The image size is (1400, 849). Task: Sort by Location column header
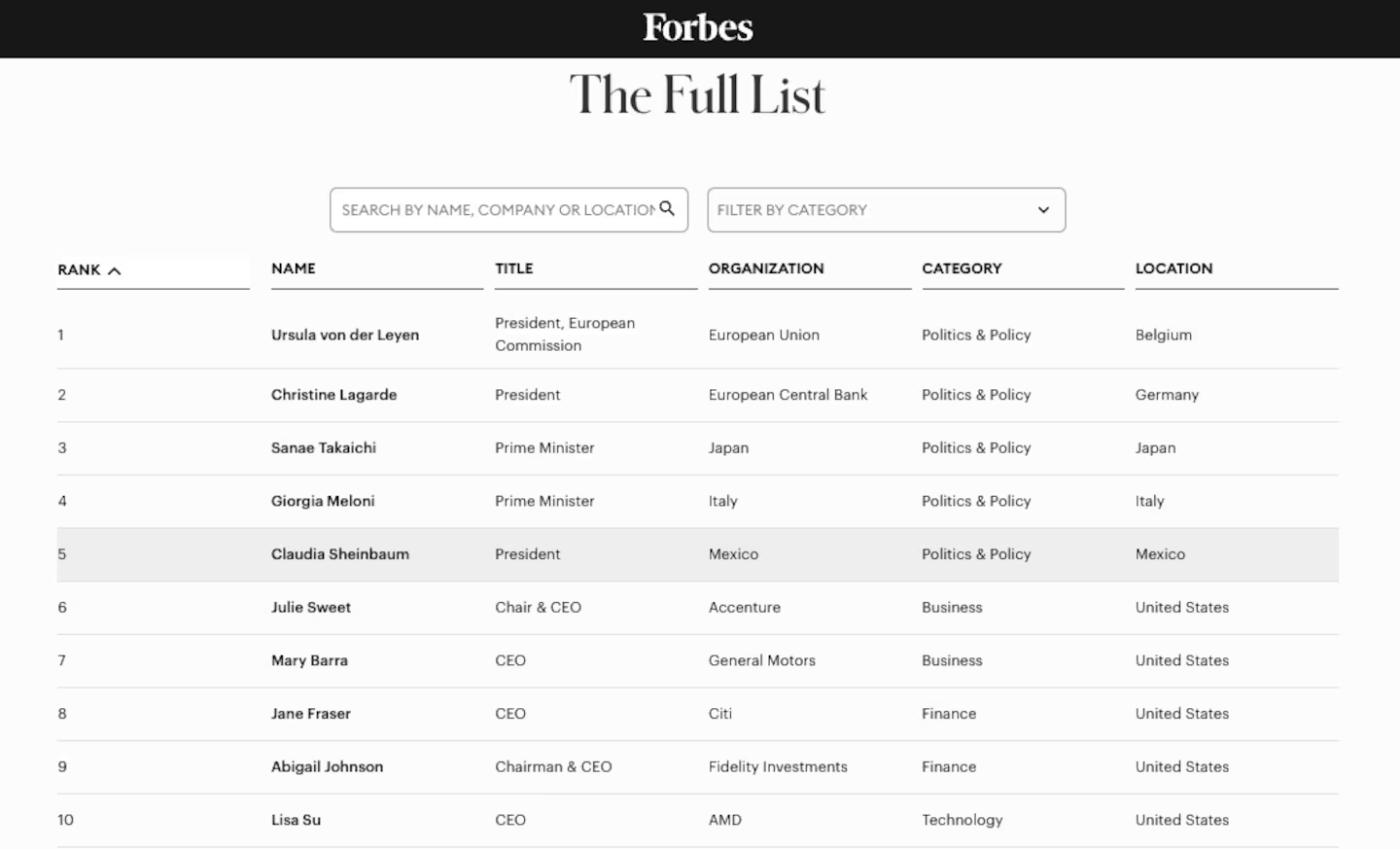(1173, 268)
